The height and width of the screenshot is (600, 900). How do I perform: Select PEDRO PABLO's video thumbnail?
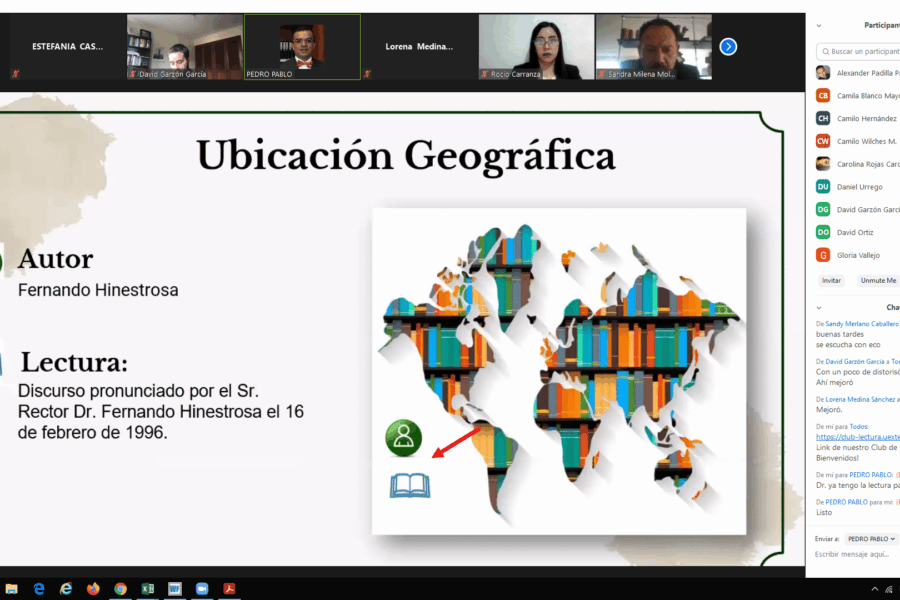tap(302, 46)
